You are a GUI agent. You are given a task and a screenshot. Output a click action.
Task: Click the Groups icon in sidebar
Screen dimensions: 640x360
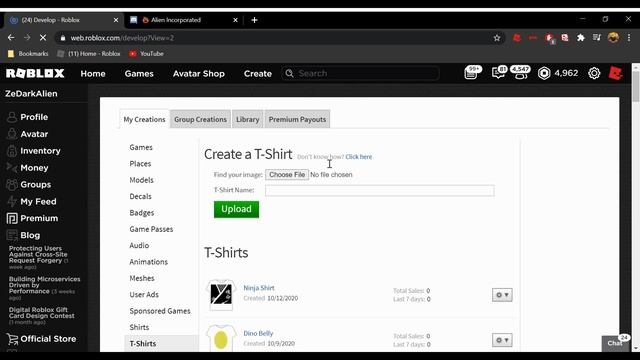coord(12,184)
